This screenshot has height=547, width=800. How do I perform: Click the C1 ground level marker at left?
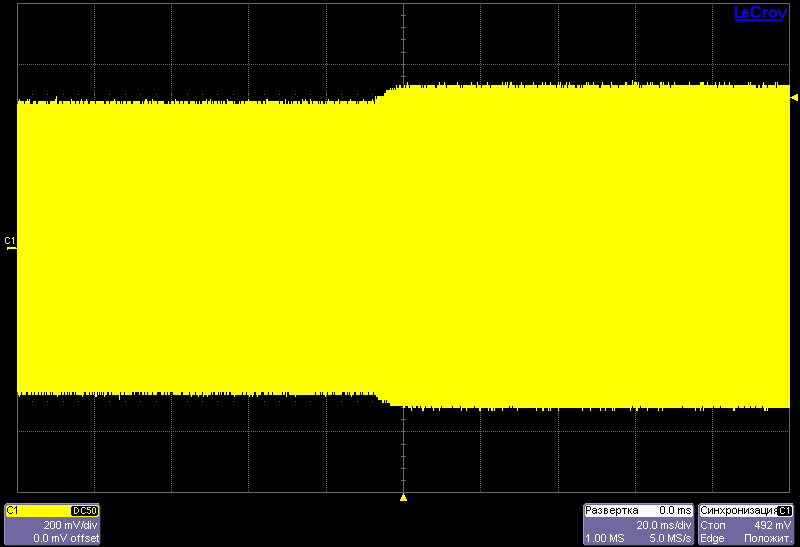pos(10,242)
